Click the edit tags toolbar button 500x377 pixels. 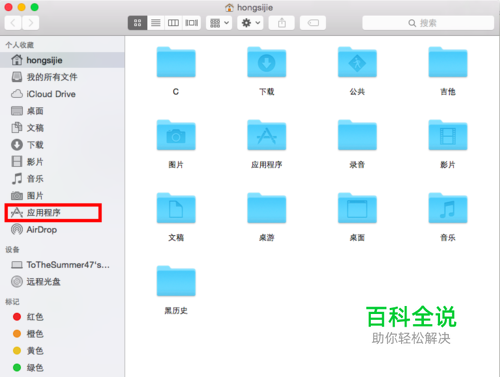(x=313, y=23)
